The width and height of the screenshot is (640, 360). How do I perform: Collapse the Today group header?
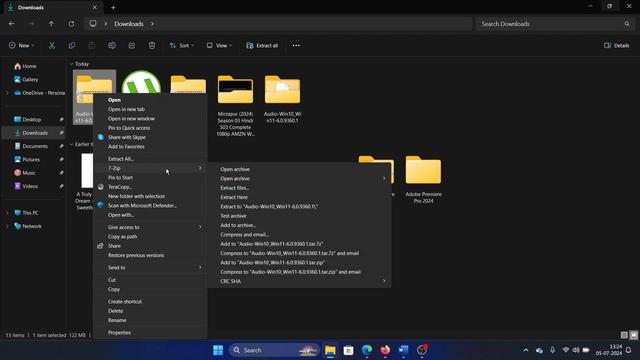coord(71,64)
